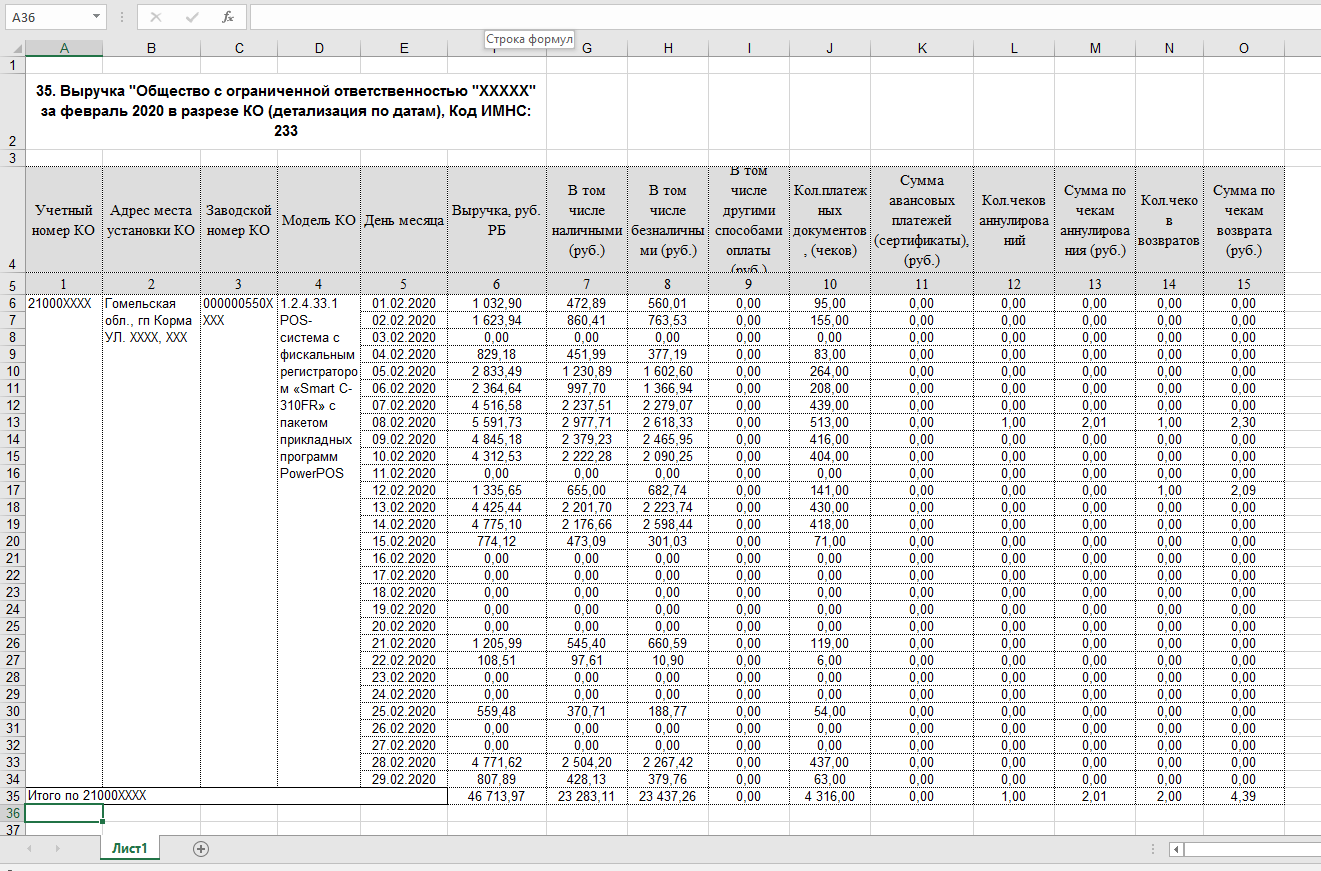This screenshot has height=871, width=1321.
Task: Click the next sheet navigation arrow
Action: [58, 848]
